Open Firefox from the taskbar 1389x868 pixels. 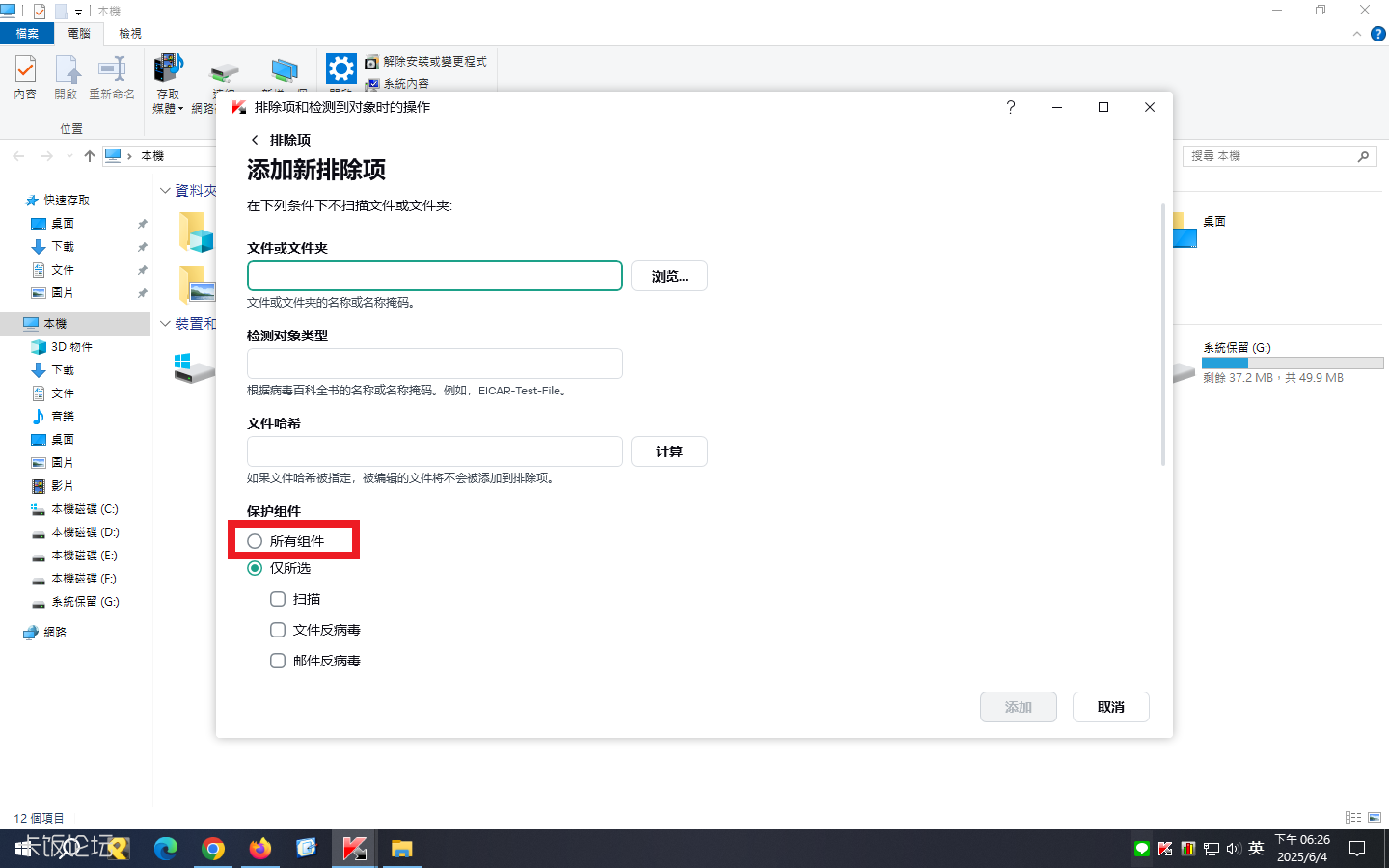point(260,849)
